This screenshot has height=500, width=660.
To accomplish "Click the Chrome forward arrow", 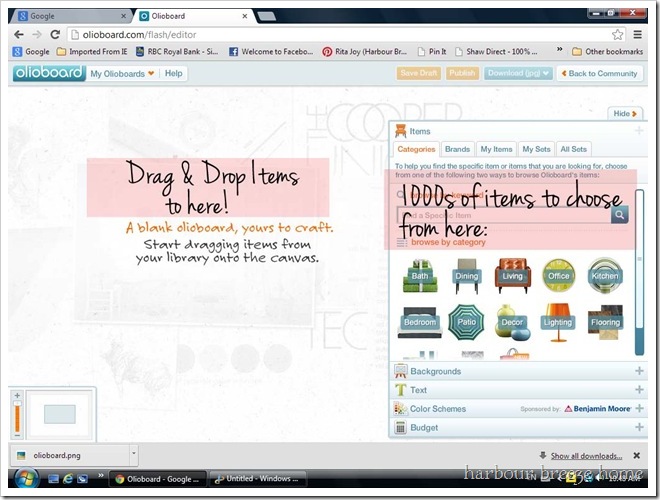I will [x=37, y=35].
